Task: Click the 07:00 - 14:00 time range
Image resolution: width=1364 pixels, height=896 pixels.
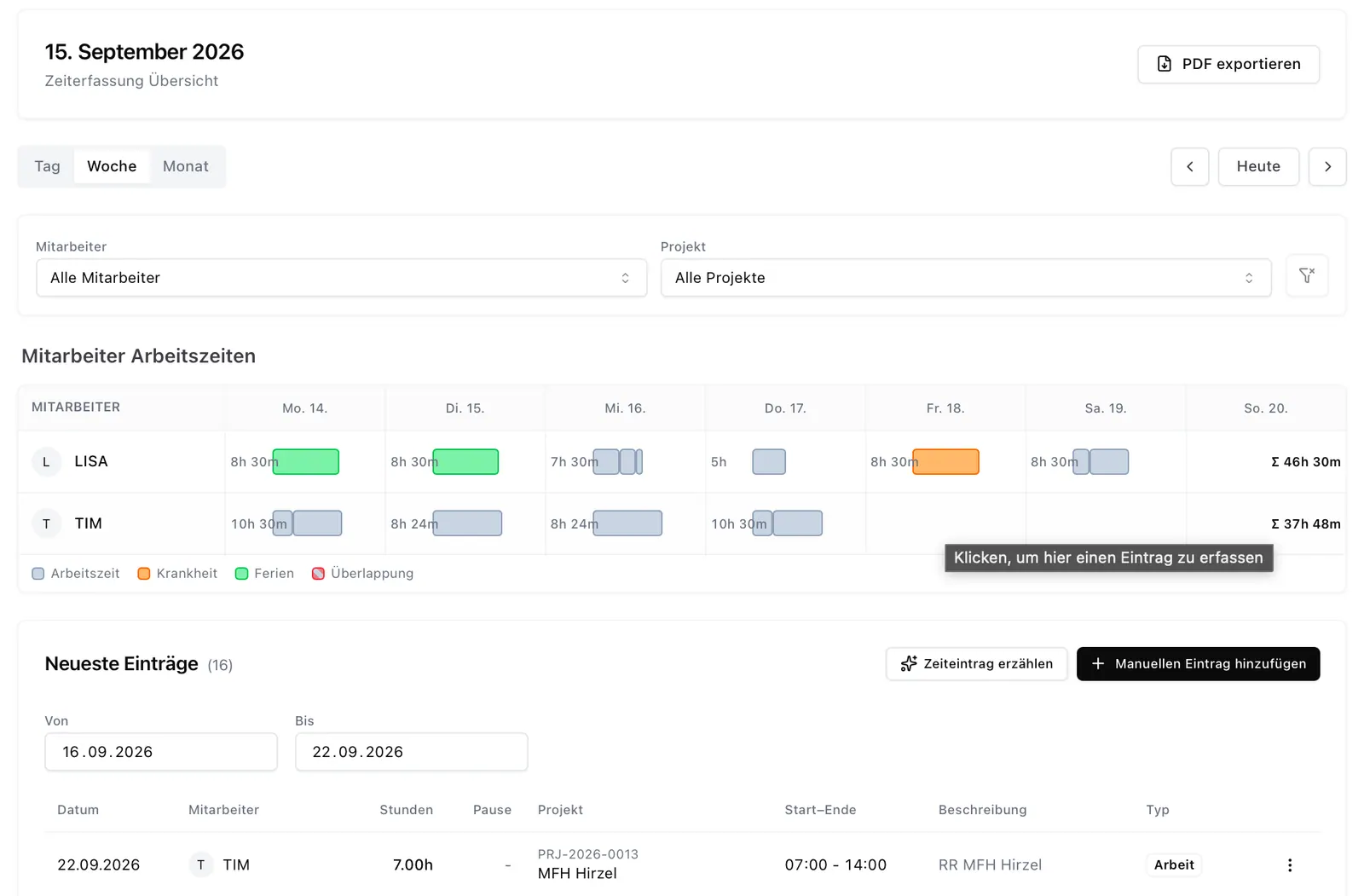Action: coord(835,864)
